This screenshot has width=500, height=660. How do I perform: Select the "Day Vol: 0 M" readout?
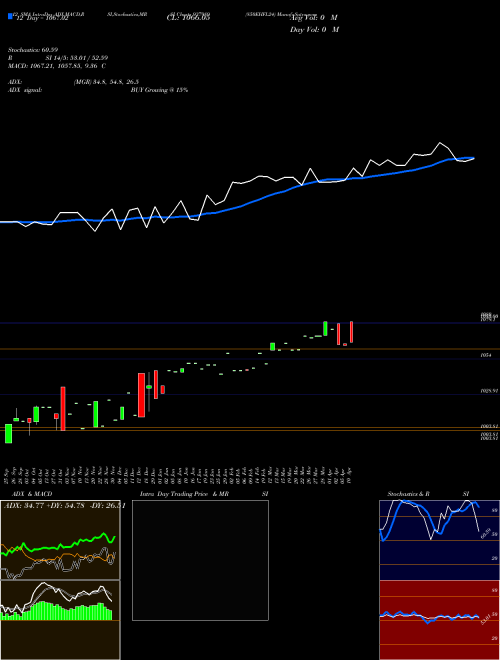pyautogui.click(x=314, y=29)
